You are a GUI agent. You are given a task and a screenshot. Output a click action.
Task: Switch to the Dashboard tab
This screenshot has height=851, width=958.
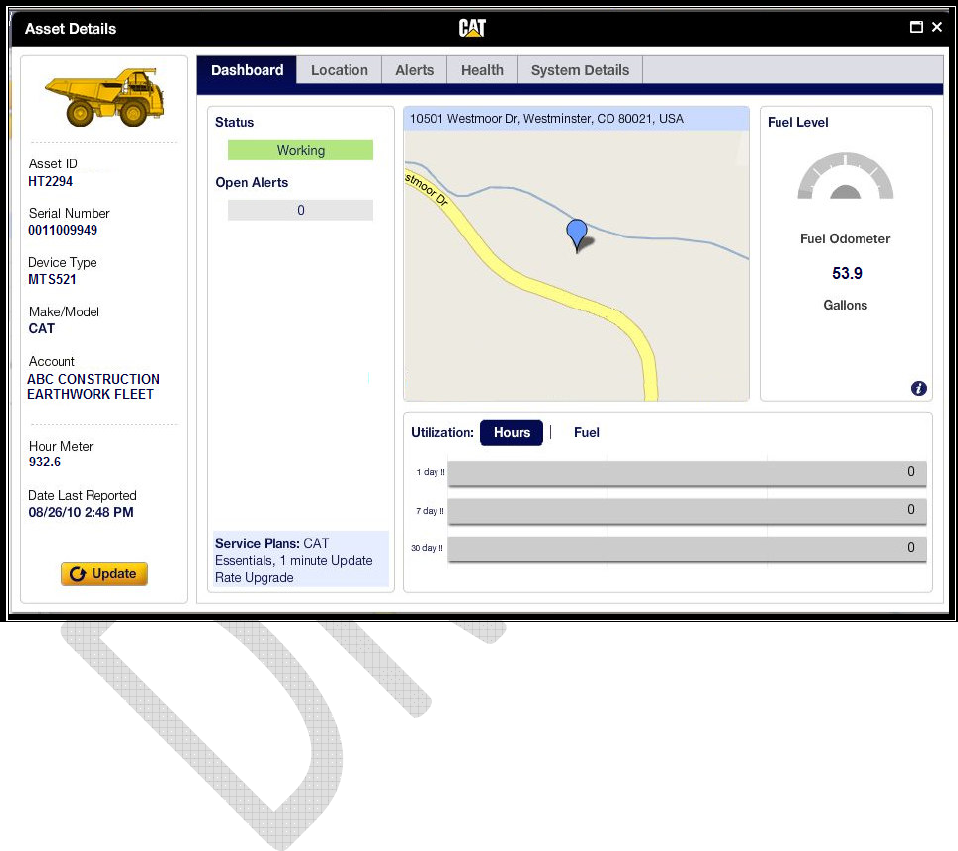247,70
